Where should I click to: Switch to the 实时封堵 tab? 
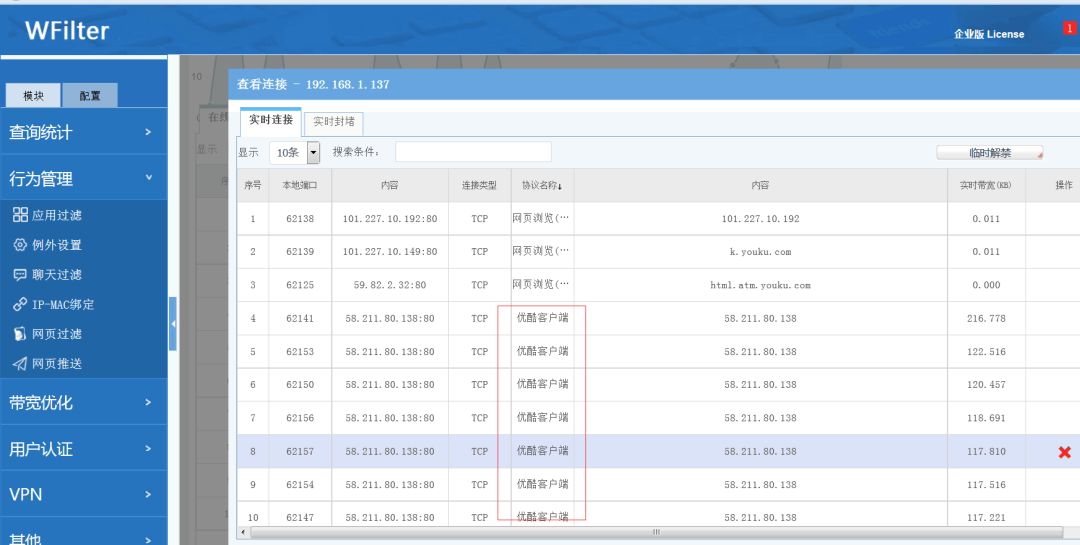pyautogui.click(x=333, y=122)
